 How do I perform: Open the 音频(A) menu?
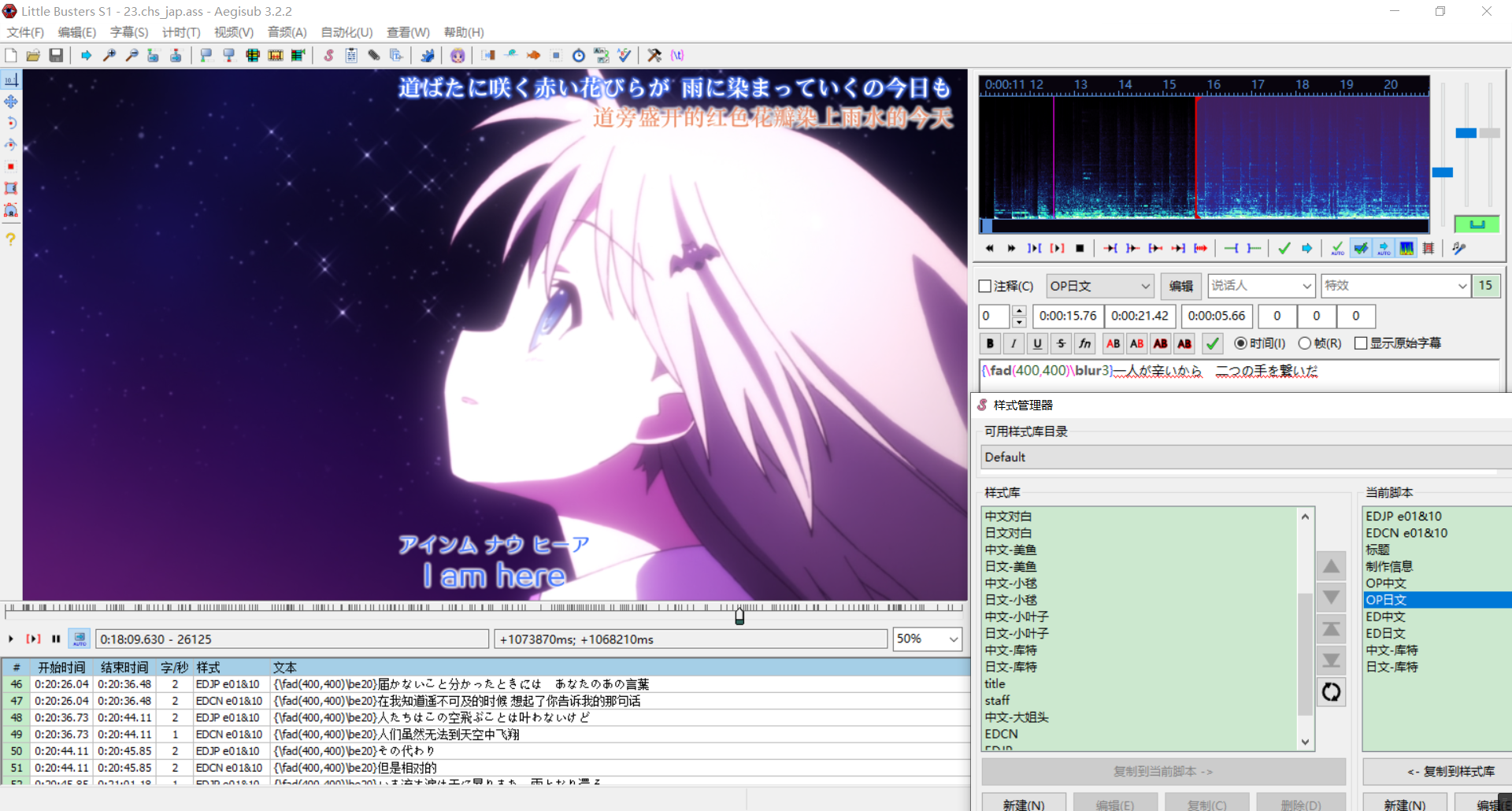287,32
